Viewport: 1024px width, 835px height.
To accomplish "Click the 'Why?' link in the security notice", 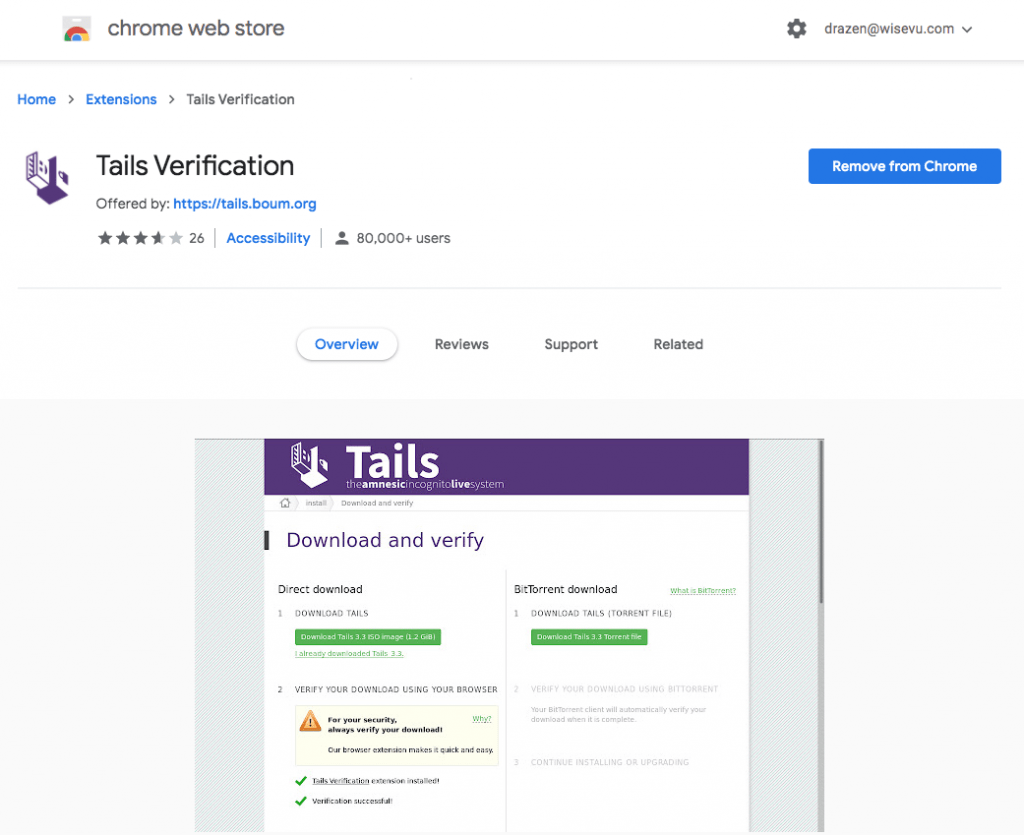I will point(481,719).
